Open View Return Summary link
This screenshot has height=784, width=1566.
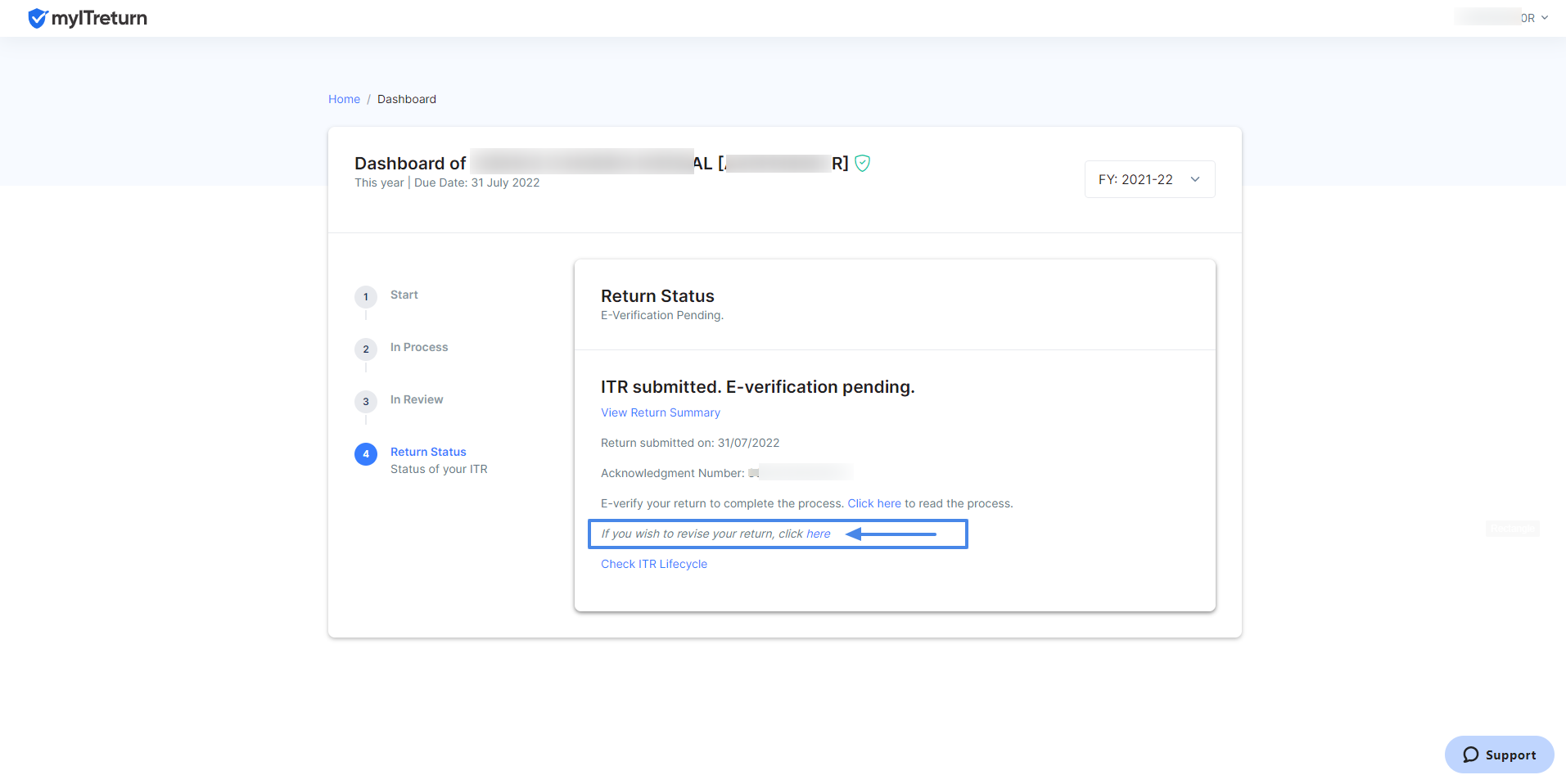click(661, 412)
